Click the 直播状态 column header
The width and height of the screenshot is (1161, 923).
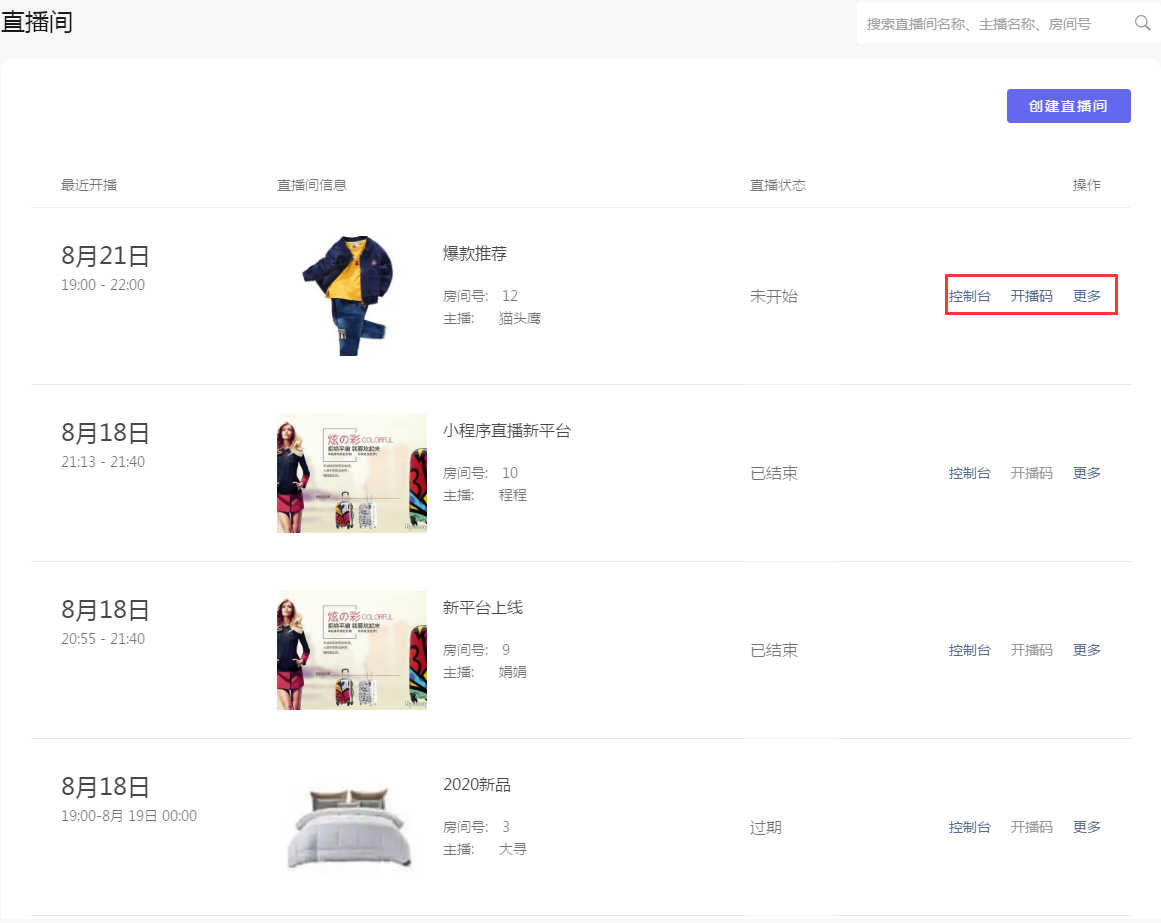pos(777,185)
